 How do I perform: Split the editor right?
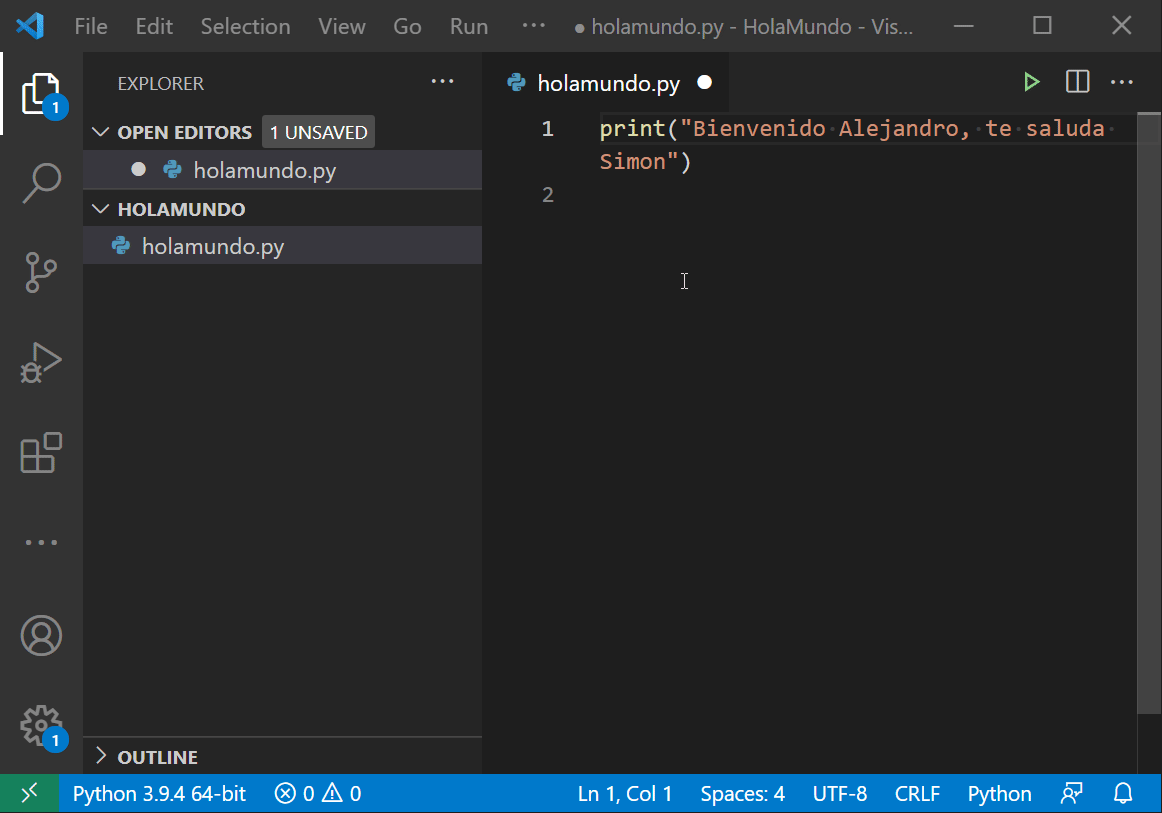point(1077,82)
